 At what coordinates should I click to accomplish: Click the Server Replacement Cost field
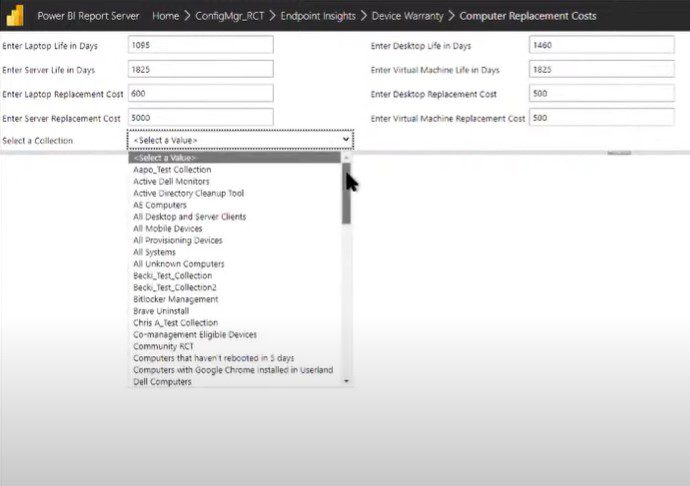click(x=201, y=118)
